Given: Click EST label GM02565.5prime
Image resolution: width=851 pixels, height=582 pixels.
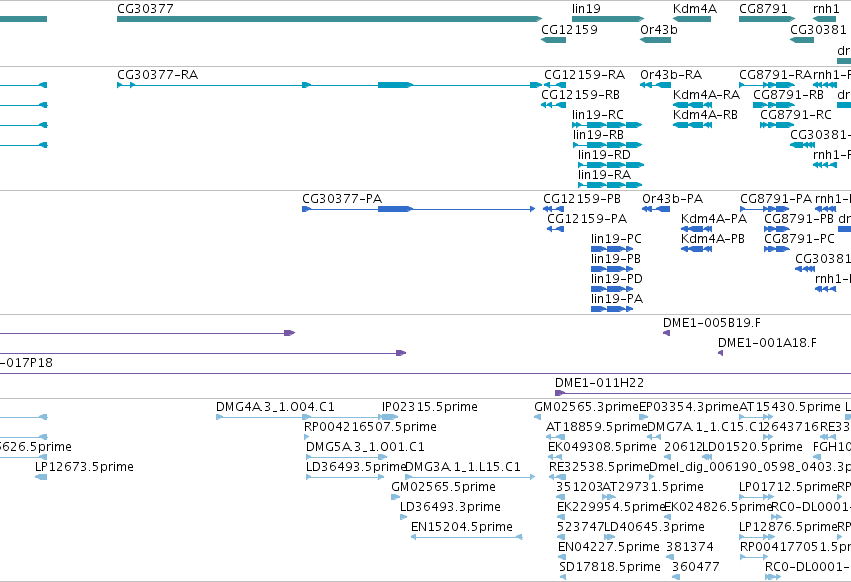Looking at the screenshot, I should point(443,488).
